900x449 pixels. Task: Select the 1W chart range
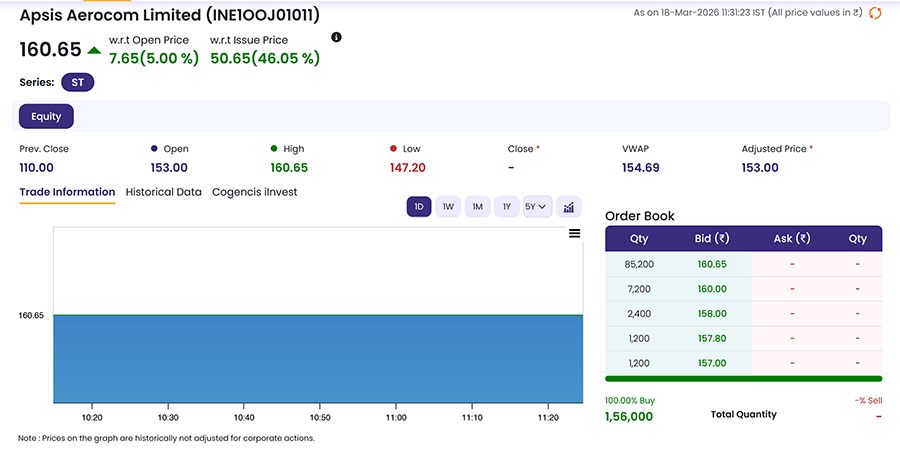448,207
